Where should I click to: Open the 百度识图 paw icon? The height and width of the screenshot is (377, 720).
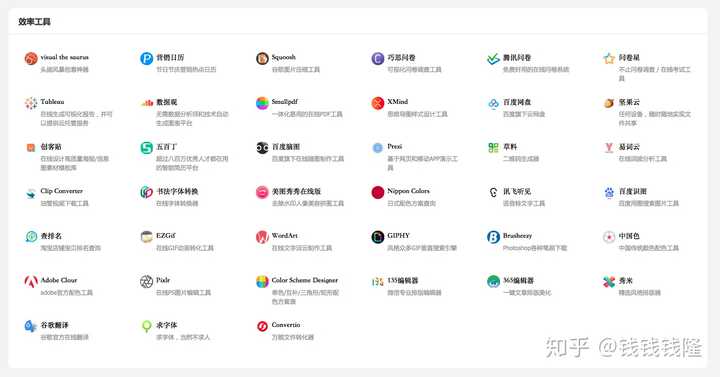pyautogui.click(x=609, y=192)
